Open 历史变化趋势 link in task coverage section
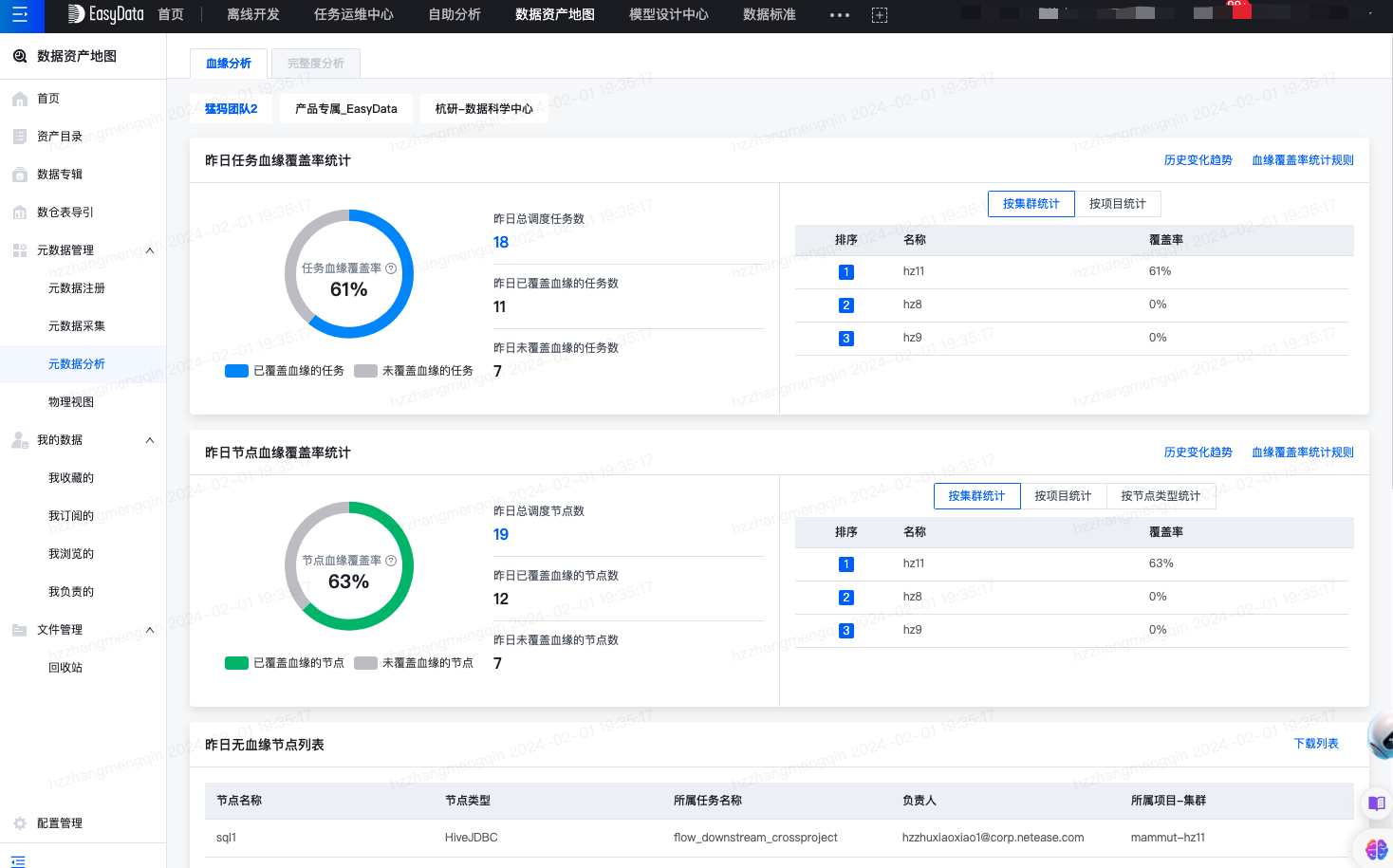1393x868 pixels. click(x=1198, y=160)
